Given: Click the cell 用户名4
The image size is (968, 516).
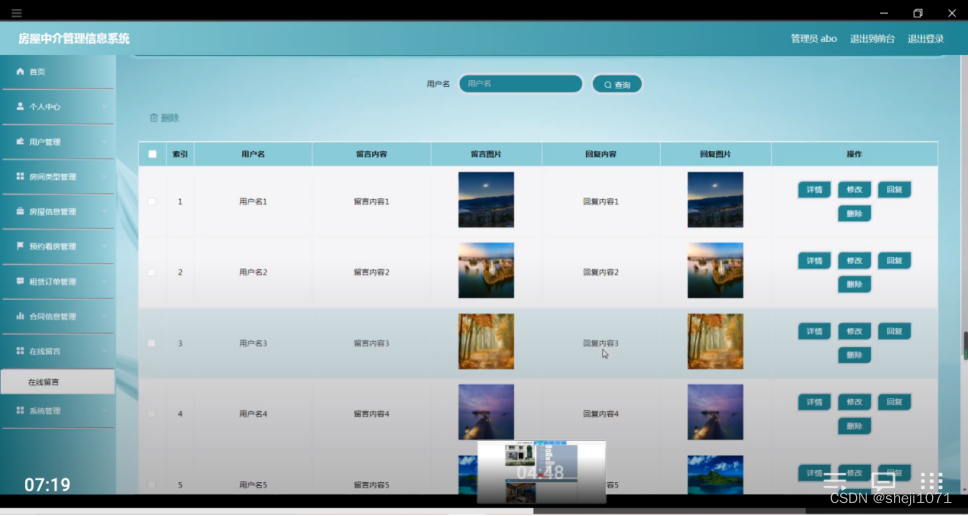Looking at the screenshot, I should [253, 414].
